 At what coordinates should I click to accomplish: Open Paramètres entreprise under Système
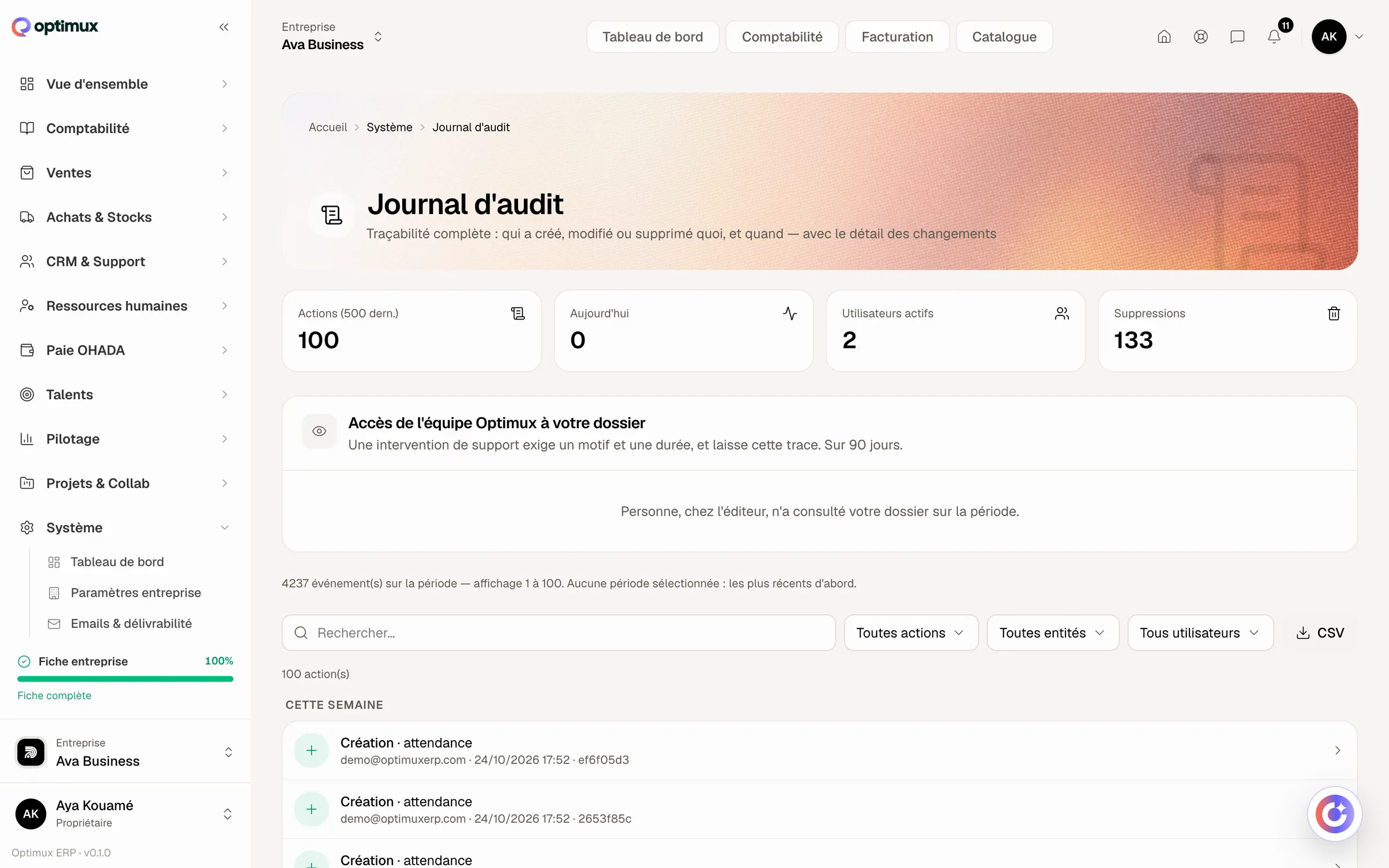135,593
